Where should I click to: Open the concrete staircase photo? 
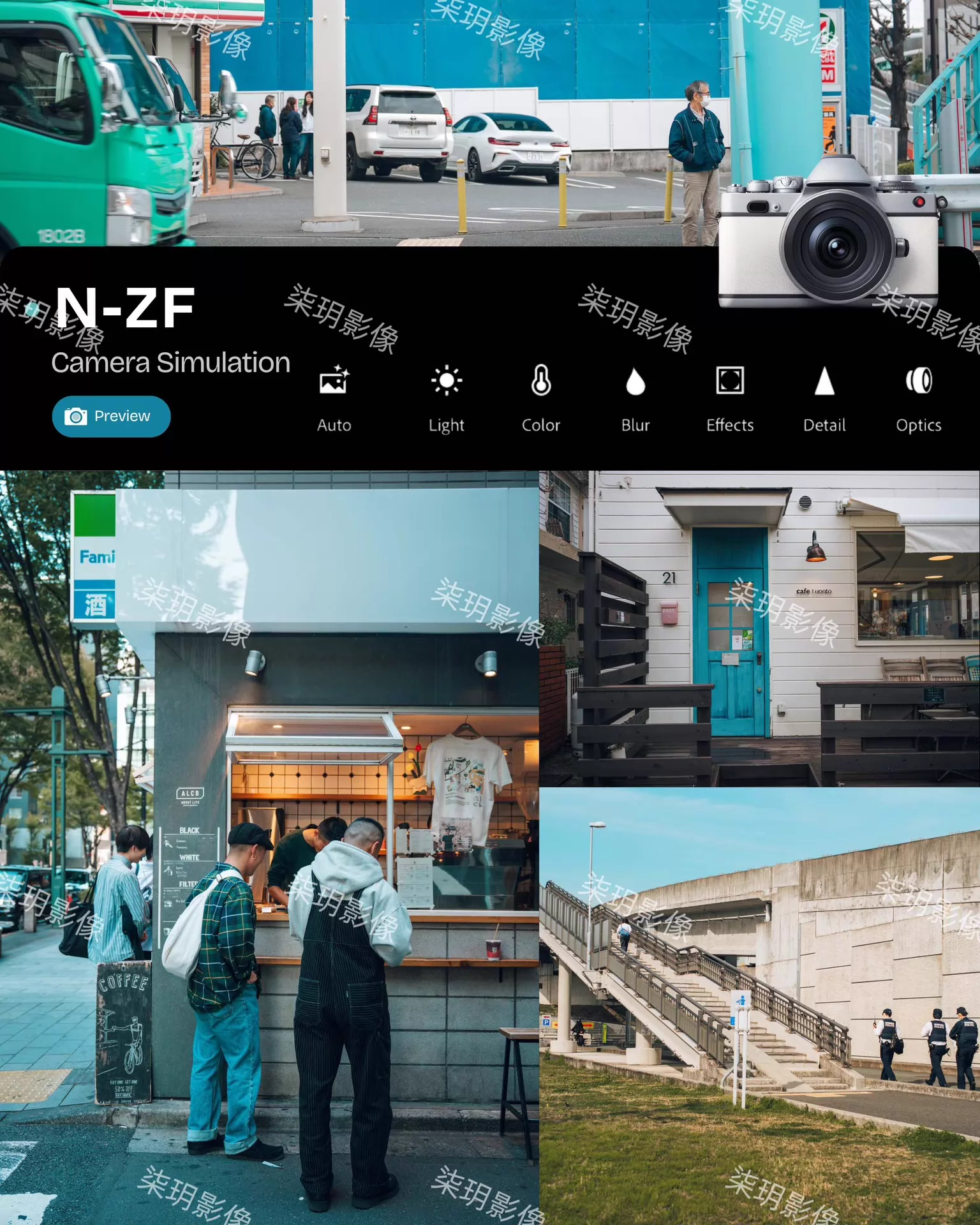759,1006
